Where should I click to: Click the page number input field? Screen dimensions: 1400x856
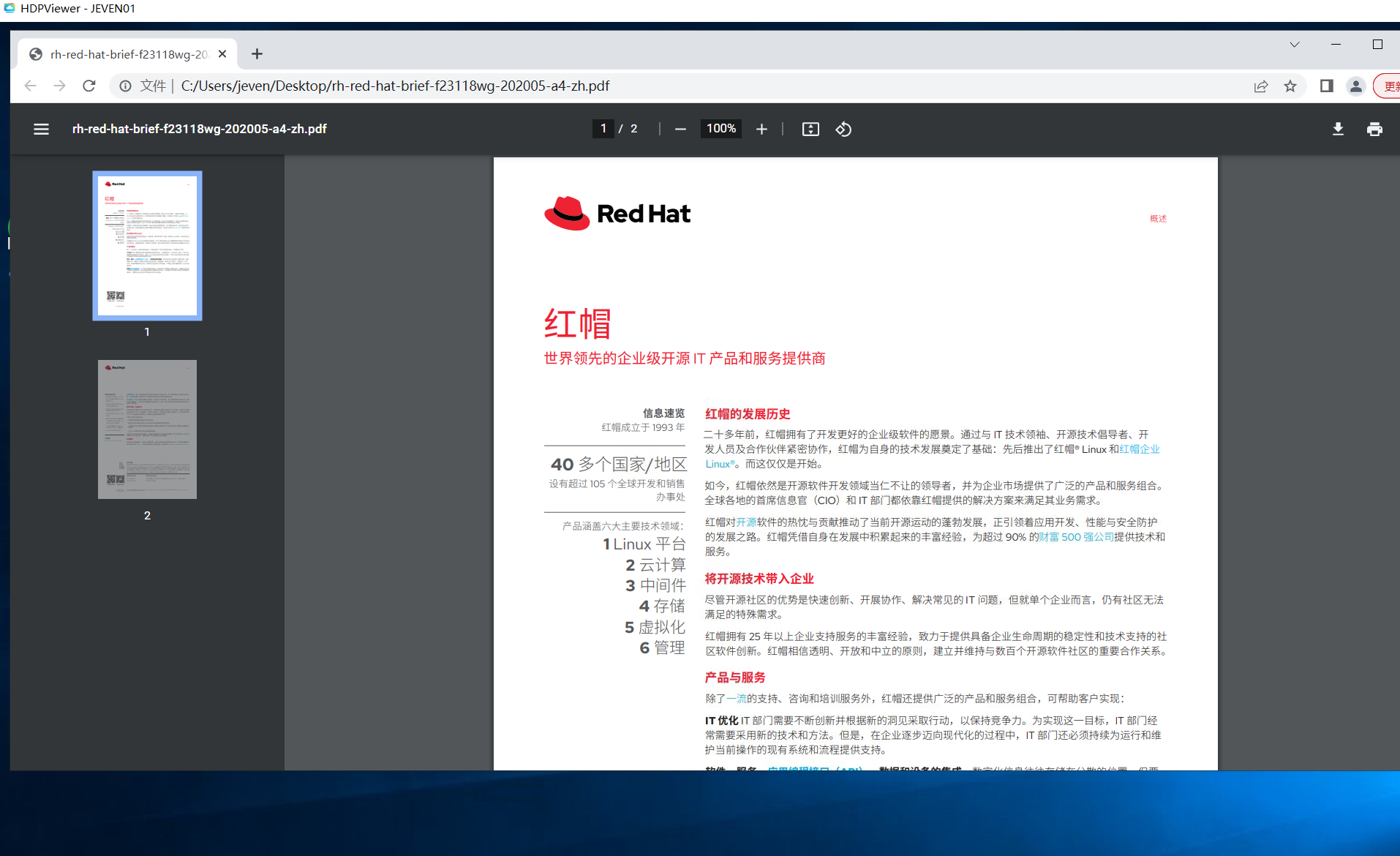603,129
